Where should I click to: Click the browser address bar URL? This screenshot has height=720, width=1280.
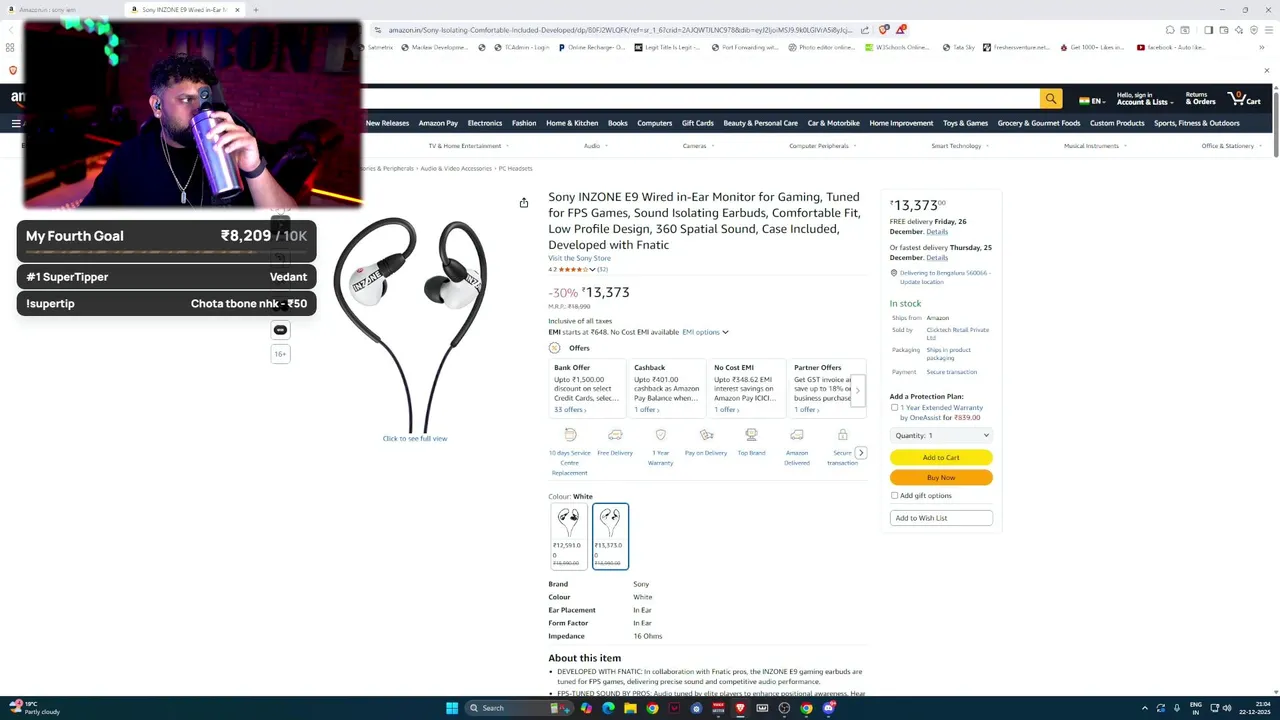pos(620,30)
